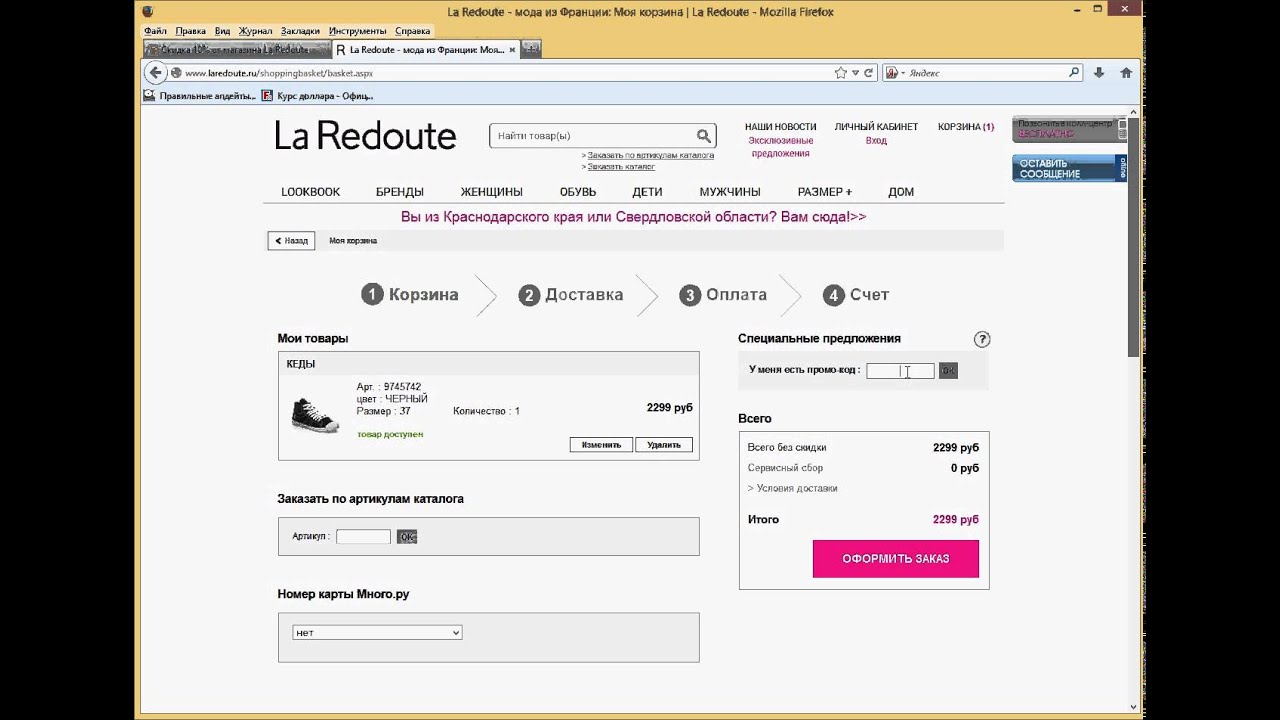Open the ЛИЧНЫЙ КАБИНЕТ link
Image resolution: width=1280 pixels, height=720 pixels.
pos(876,127)
